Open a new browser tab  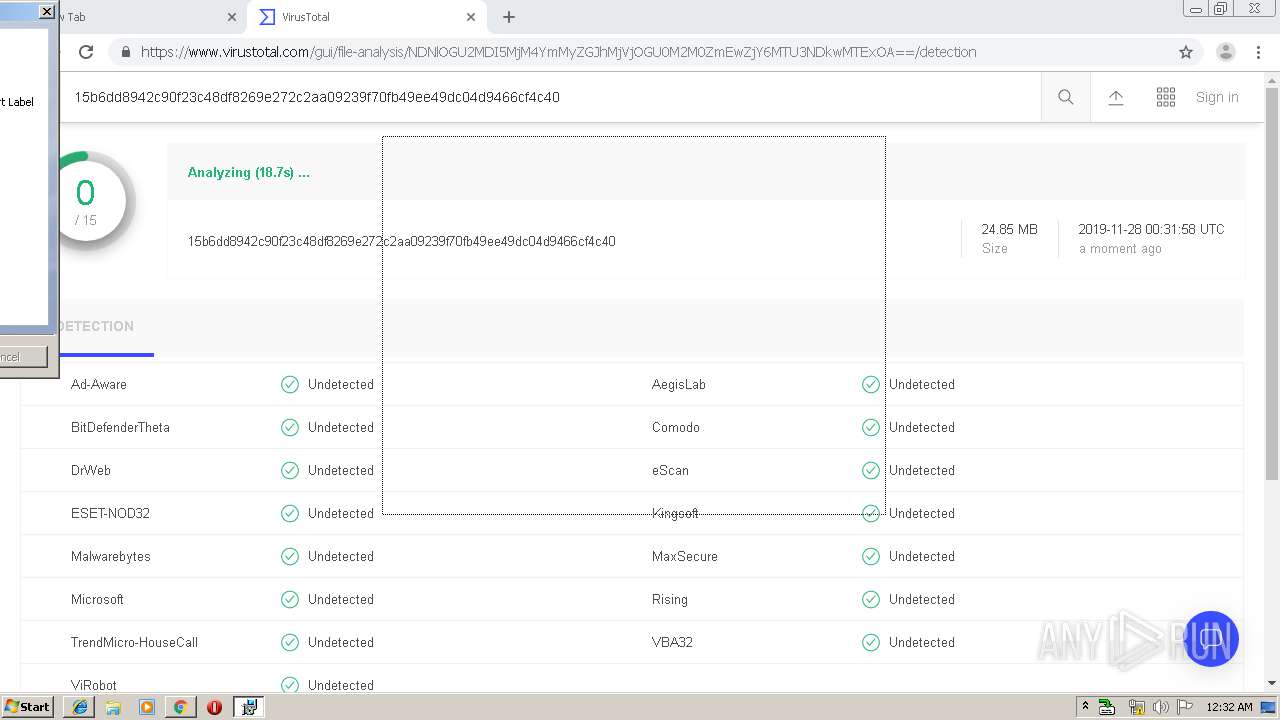509,17
